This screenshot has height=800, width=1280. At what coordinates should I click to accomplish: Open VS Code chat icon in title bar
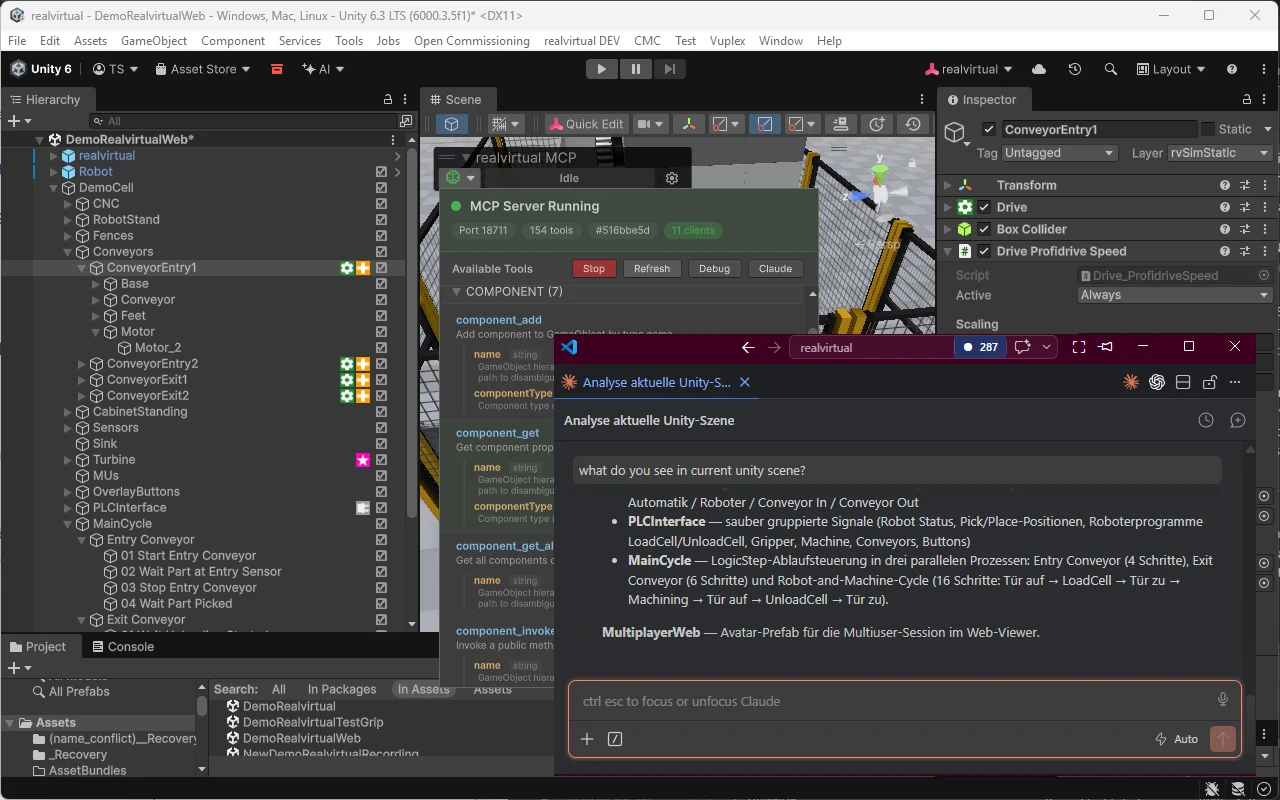tap(1022, 347)
